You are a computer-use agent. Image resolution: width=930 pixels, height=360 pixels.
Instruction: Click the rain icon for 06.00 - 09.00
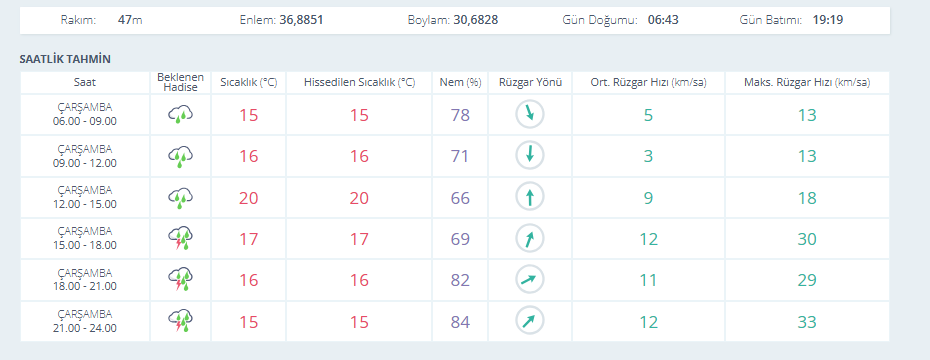[180, 114]
